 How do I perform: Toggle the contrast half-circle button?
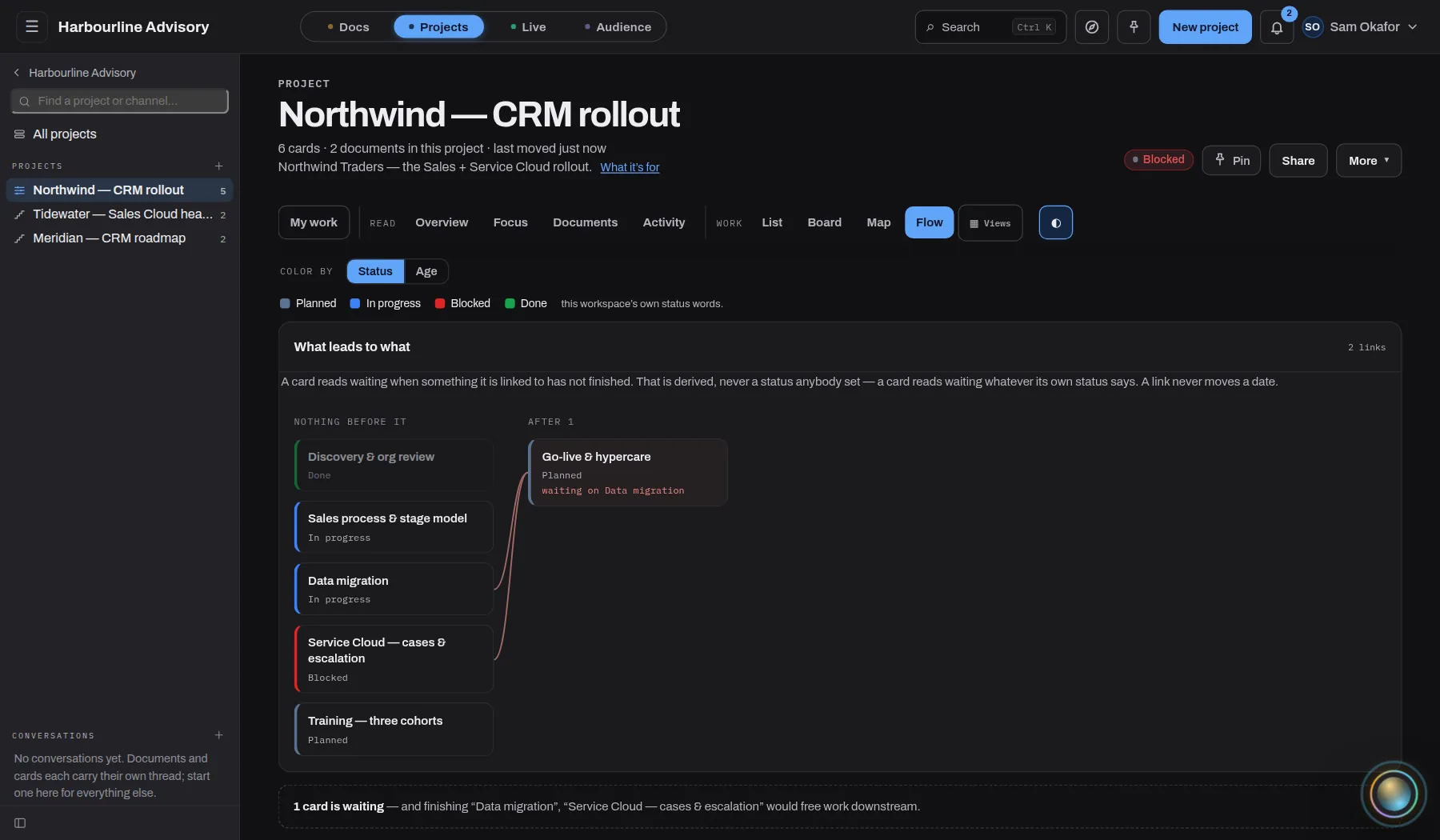pyautogui.click(x=1055, y=222)
